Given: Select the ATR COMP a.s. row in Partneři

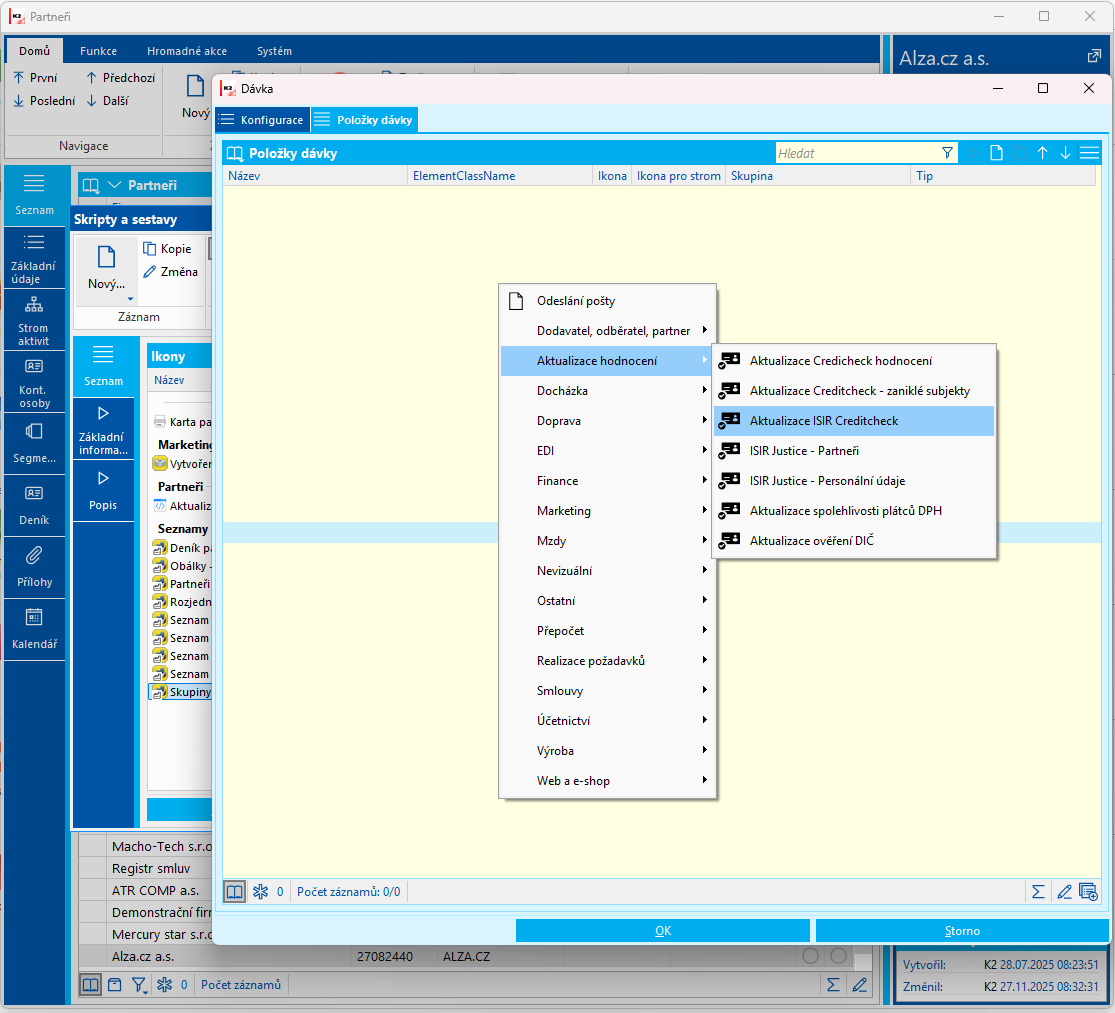Looking at the screenshot, I should tap(155, 890).
